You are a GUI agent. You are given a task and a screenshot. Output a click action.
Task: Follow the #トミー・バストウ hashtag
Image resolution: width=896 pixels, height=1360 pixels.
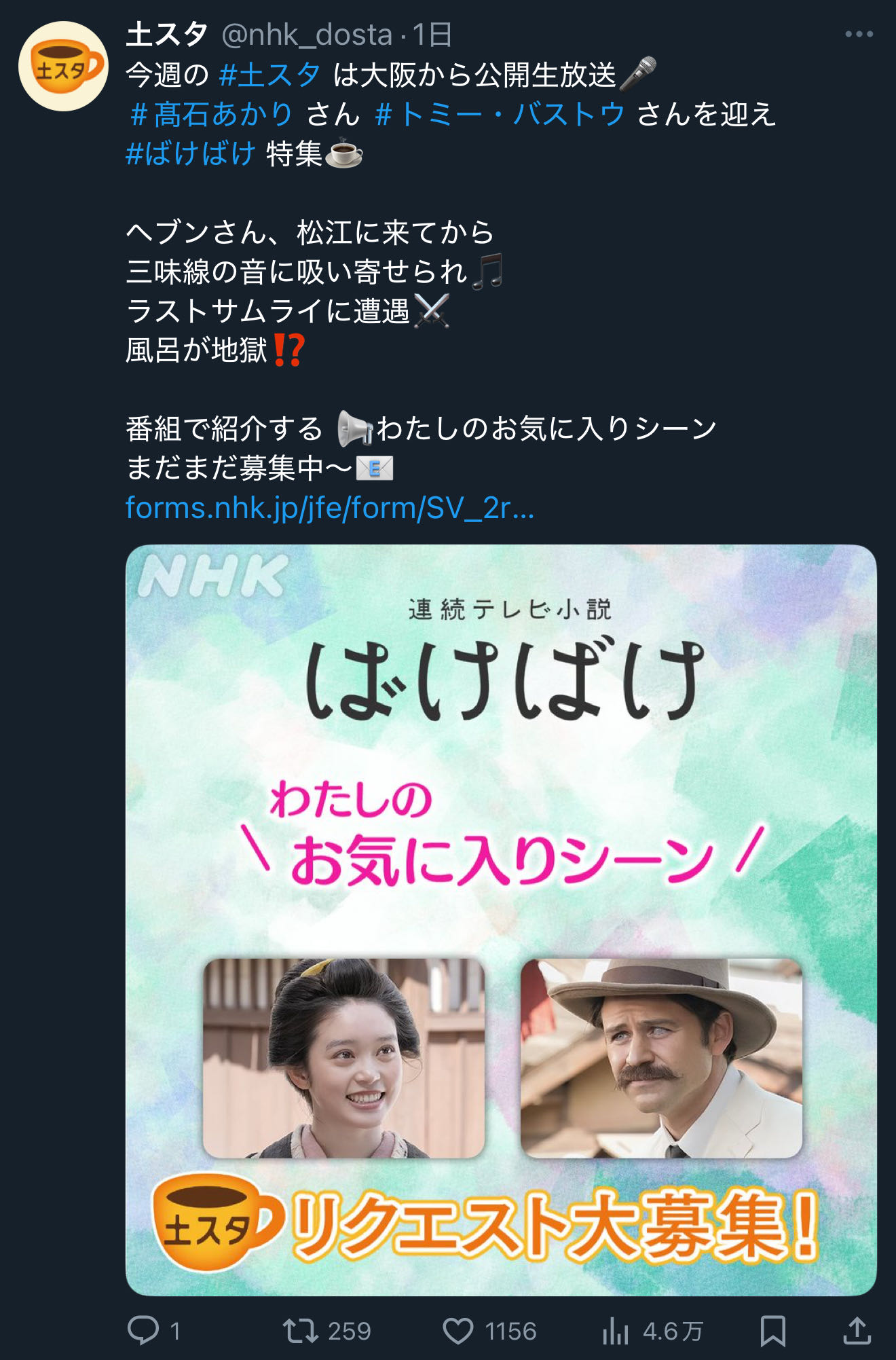click(500, 114)
